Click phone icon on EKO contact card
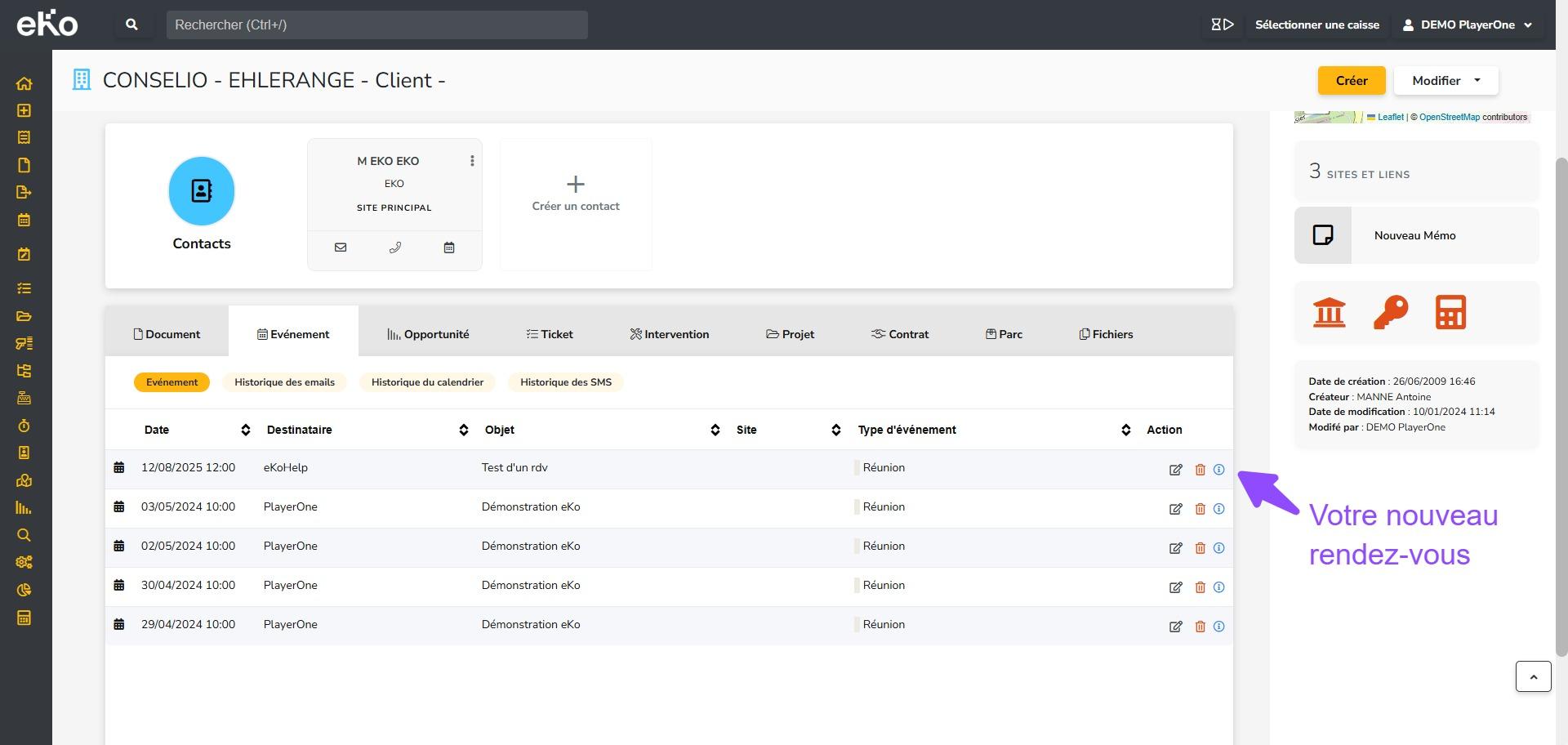Screen dimensions: 1568x745 [x=395, y=248]
